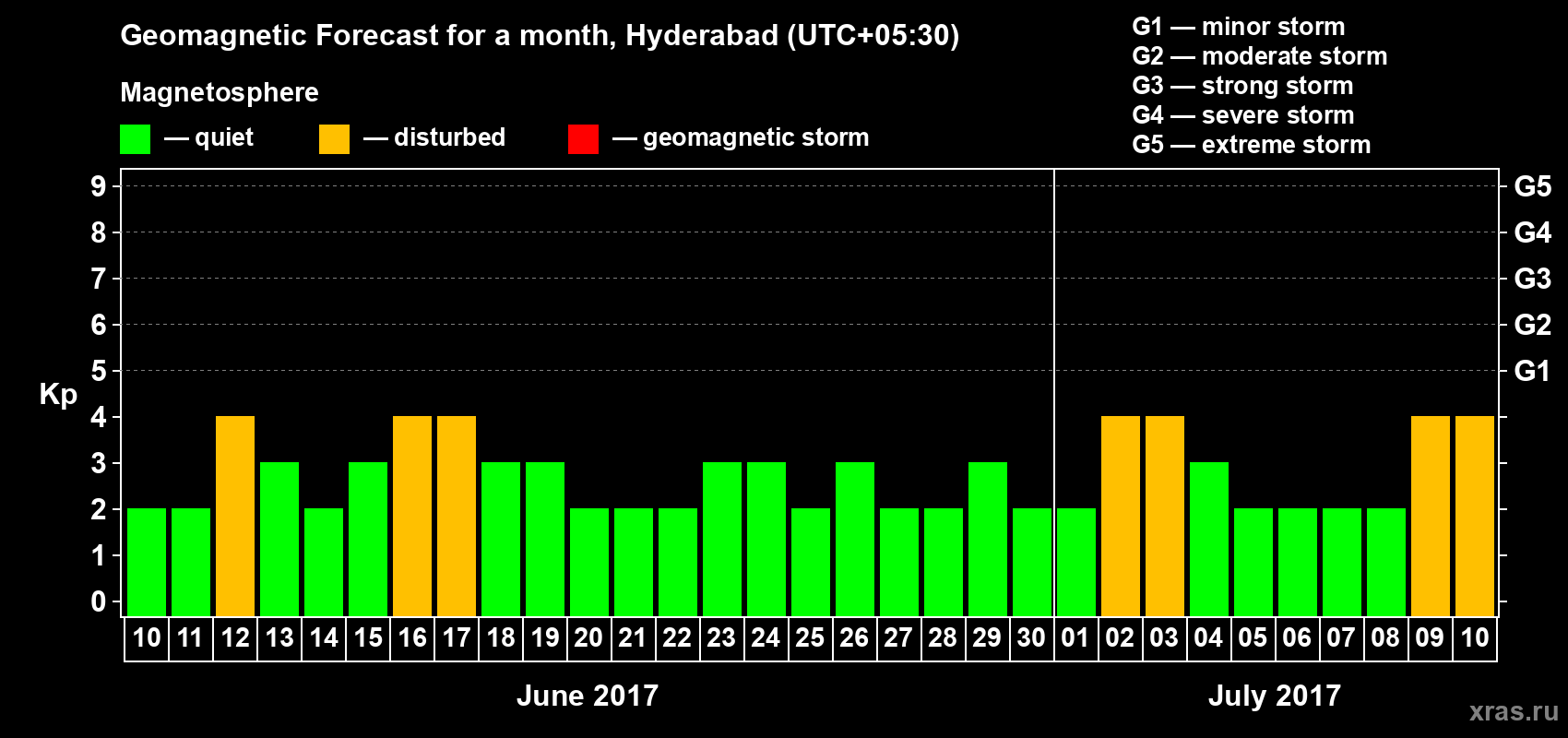
Task: Click date label '24' in June
Action: 766,638
